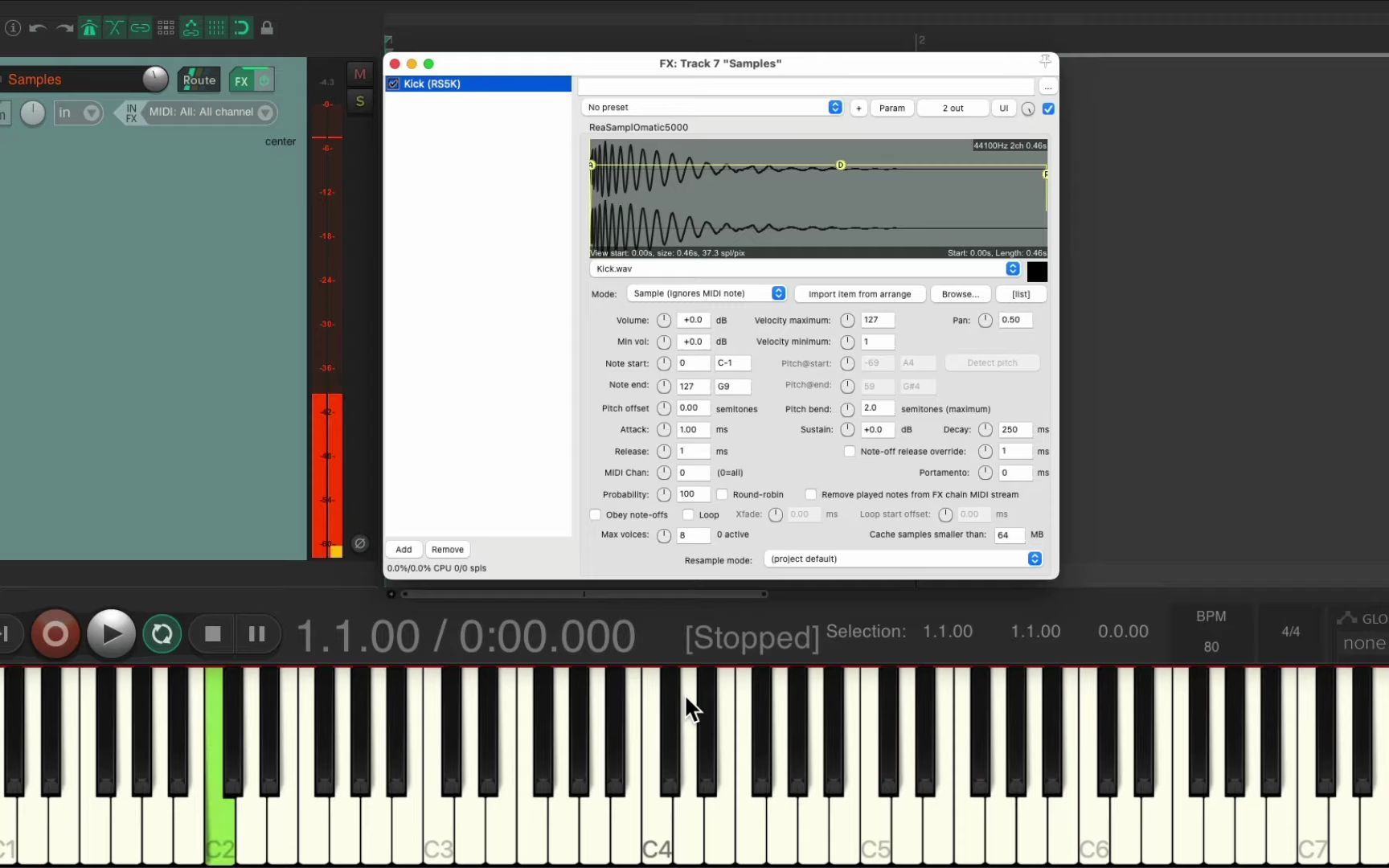Open the Route button on Samples track
This screenshot has width=1389, height=868.
click(x=199, y=80)
